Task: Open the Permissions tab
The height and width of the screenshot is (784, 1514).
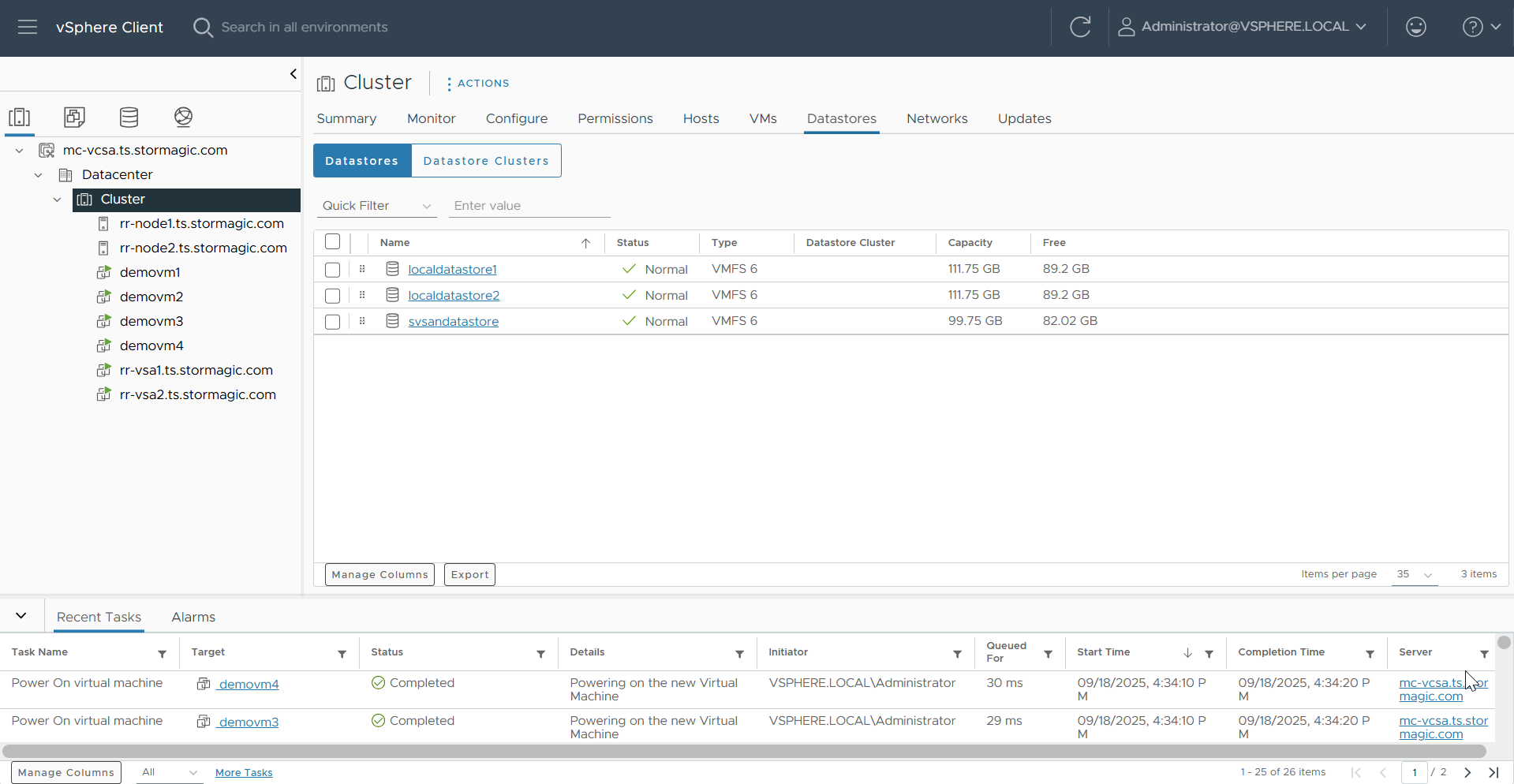Action: click(615, 118)
